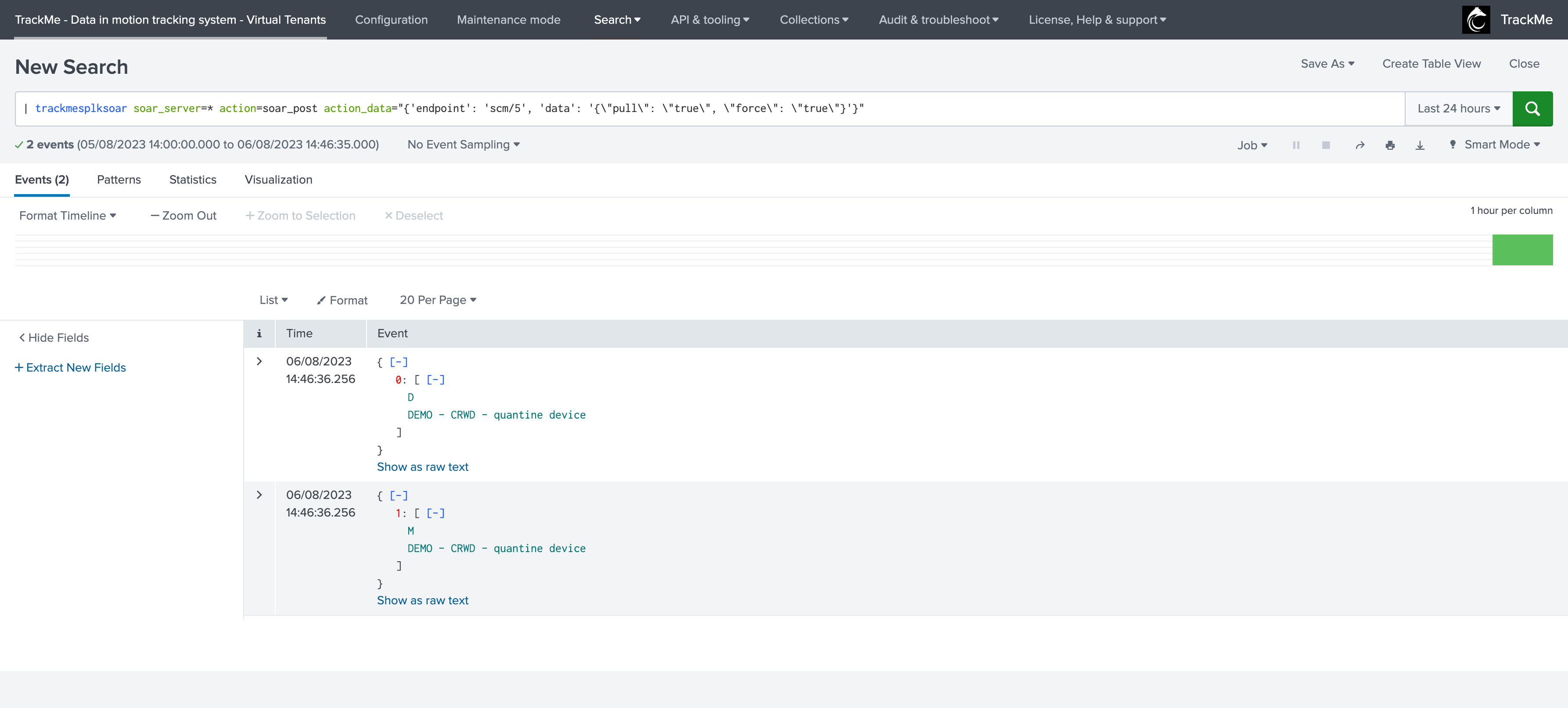
Task: Open the Last 24 hours time picker
Action: click(x=1458, y=108)
